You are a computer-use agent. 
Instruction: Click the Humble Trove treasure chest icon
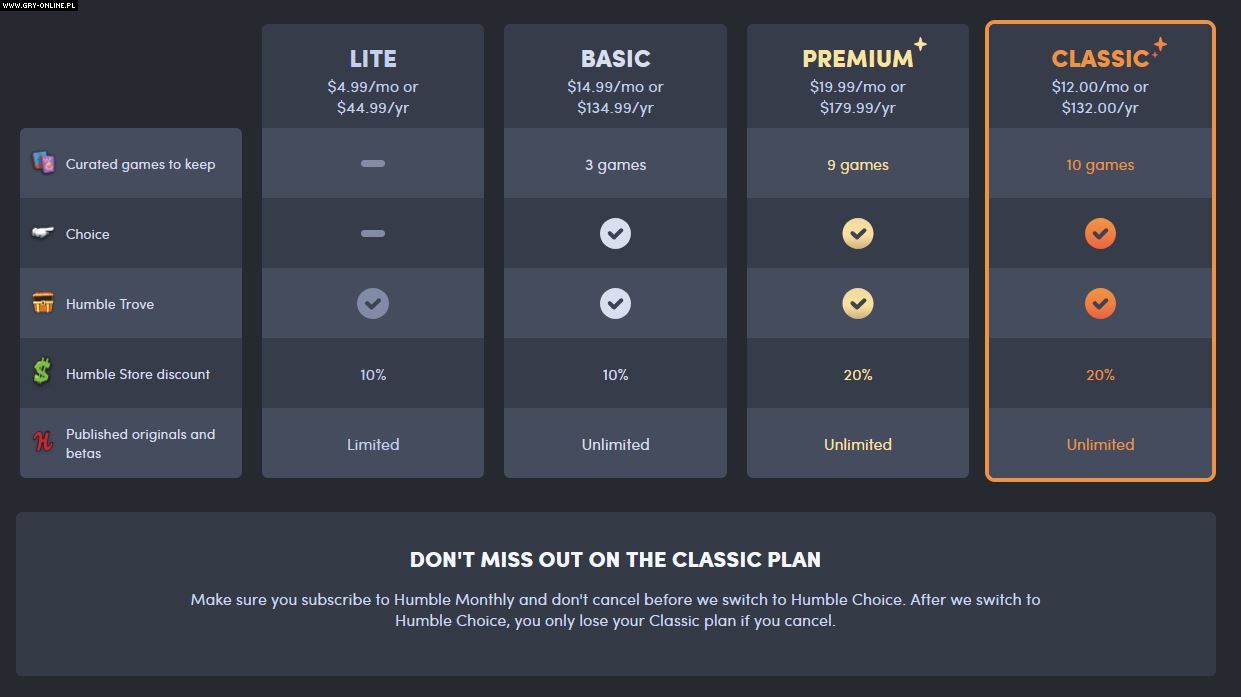43,303
